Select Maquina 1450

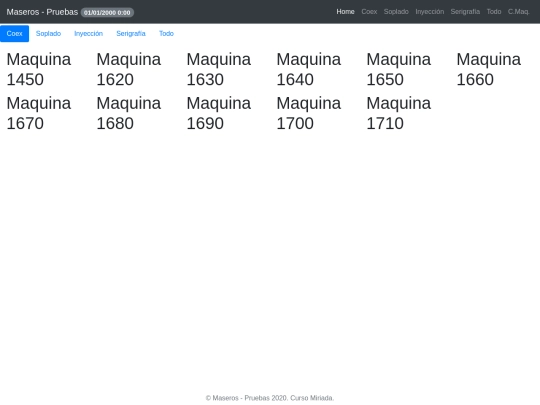(39, 69)
